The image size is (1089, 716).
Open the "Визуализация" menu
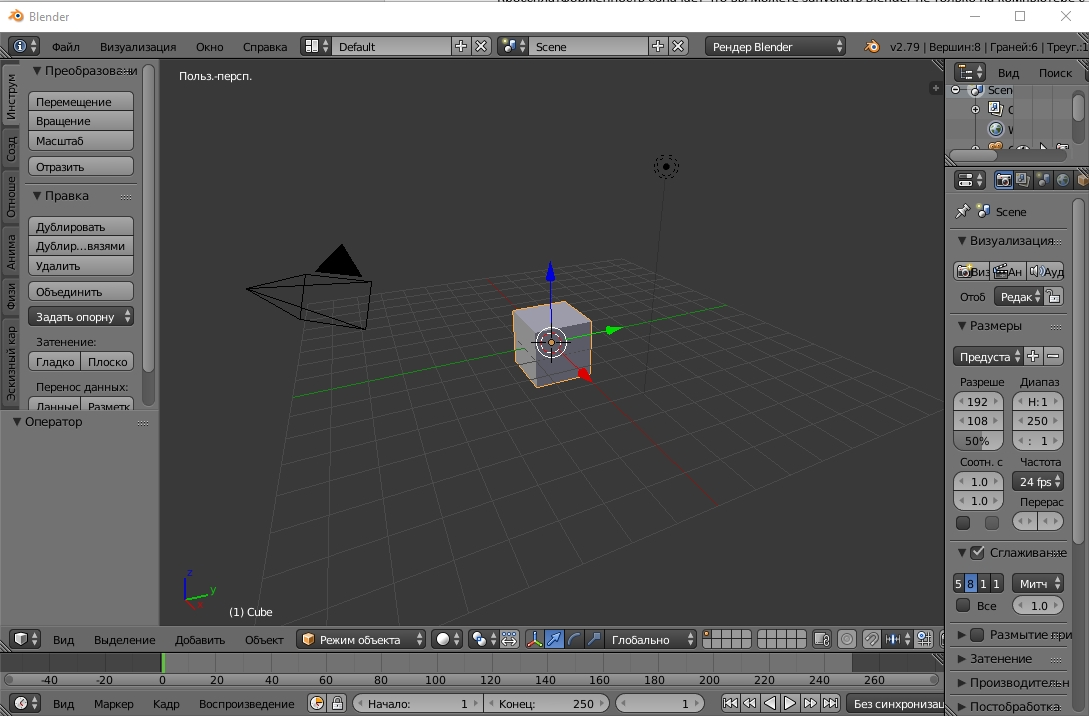pyautogui.click(x=138, y=47)
